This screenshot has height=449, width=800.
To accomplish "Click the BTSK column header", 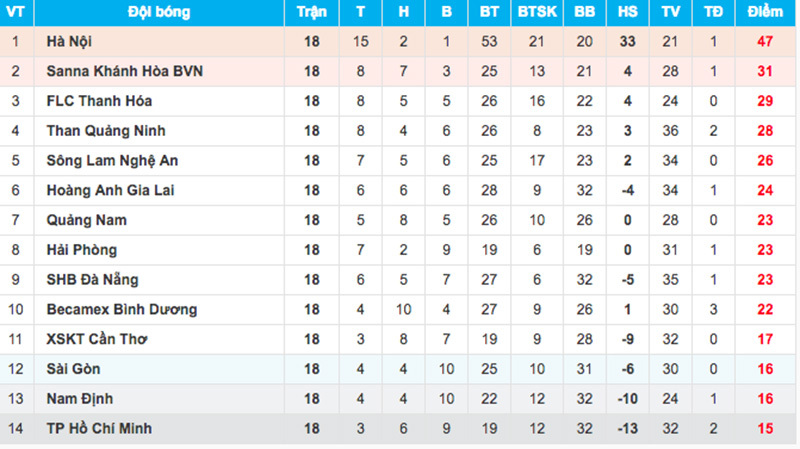I will [537, 13].
